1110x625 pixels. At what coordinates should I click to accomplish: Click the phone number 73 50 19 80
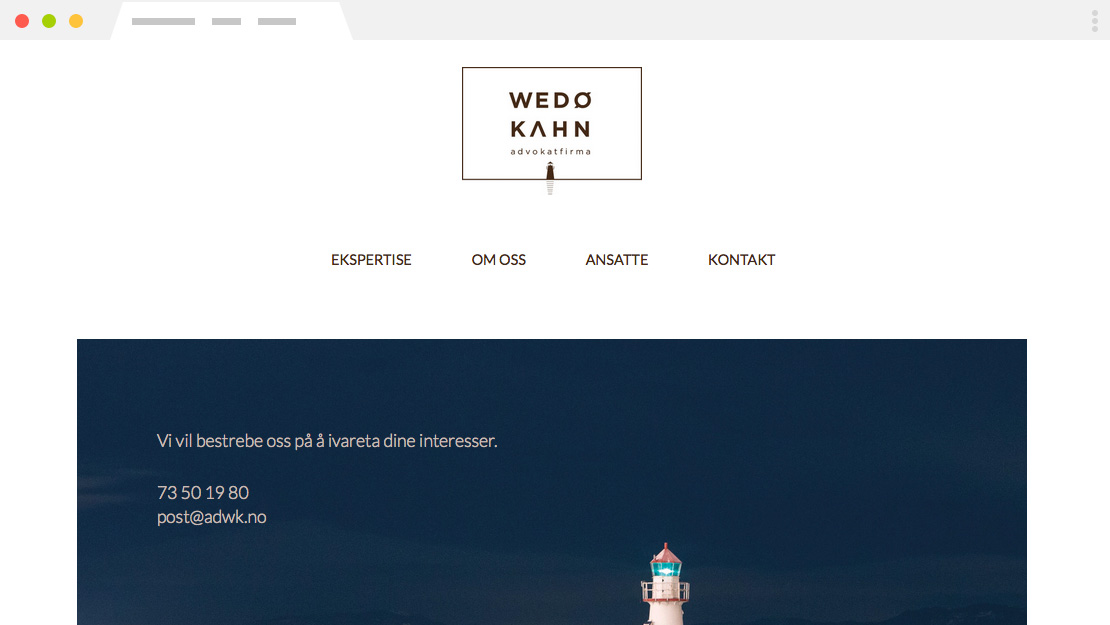point(202,492)
